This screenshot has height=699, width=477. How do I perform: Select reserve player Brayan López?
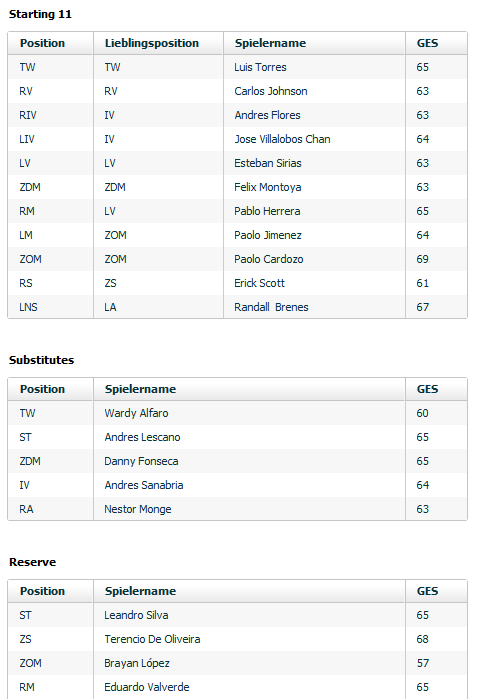click(x=136, y=663)
